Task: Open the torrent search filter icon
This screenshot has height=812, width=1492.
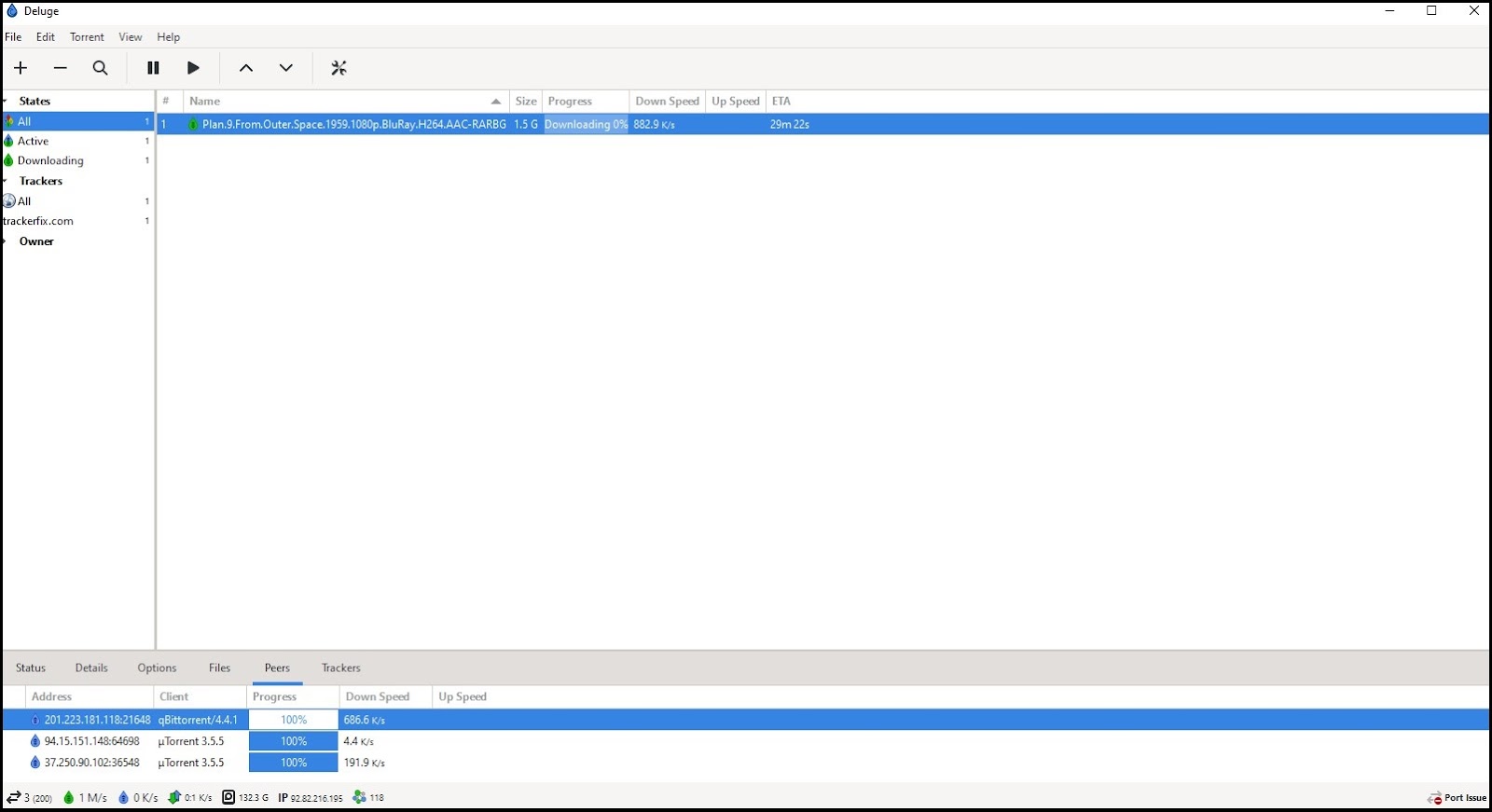Action: (x=101, y=68)
